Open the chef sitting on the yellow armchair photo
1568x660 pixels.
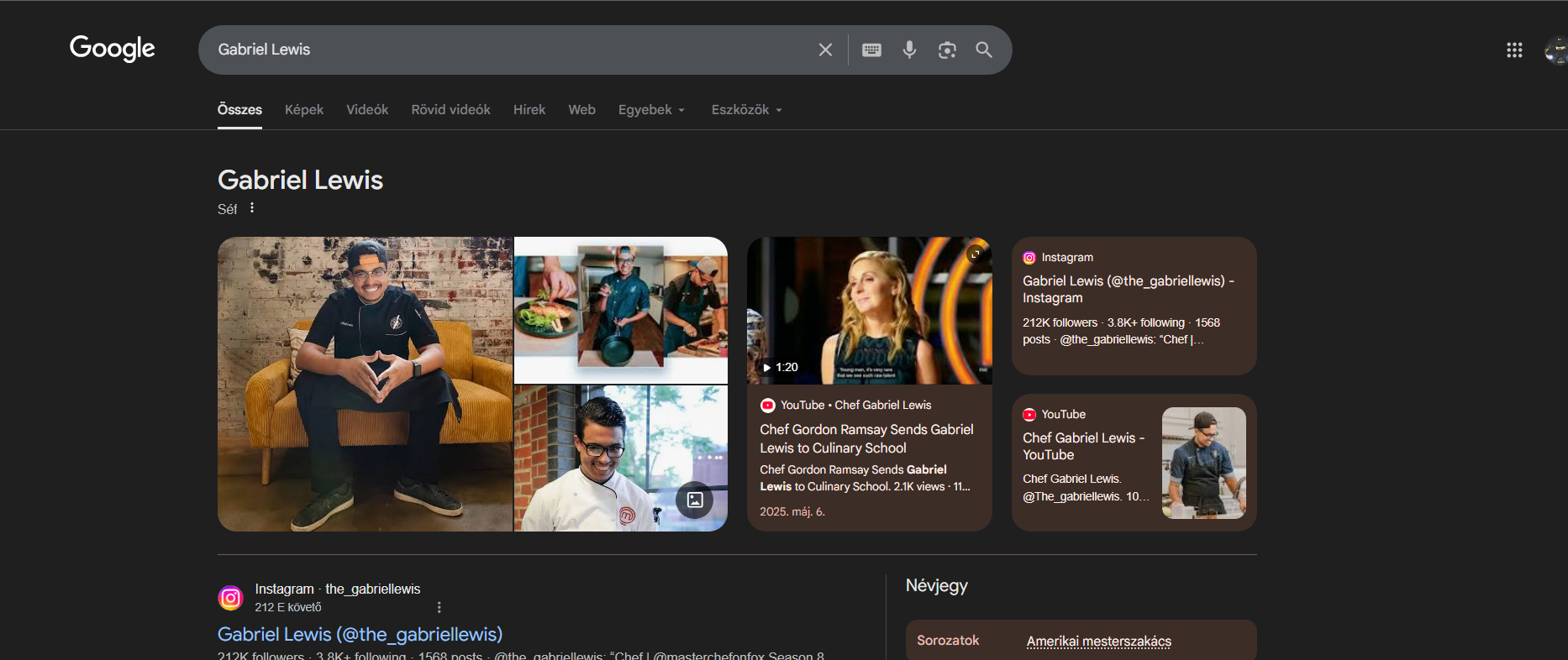click(x=365, y=384)
